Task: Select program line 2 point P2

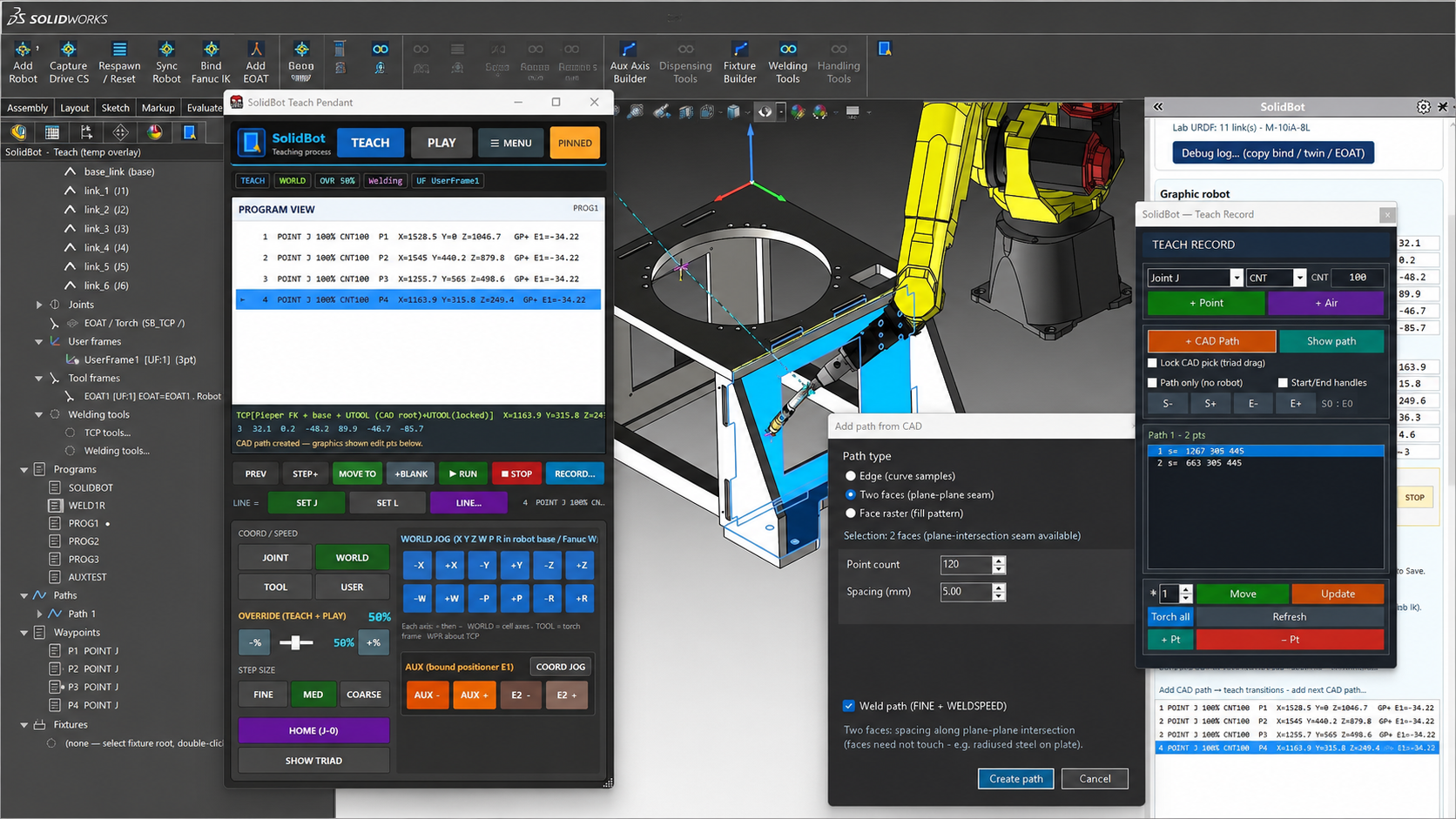Action: tap(419, 258)
